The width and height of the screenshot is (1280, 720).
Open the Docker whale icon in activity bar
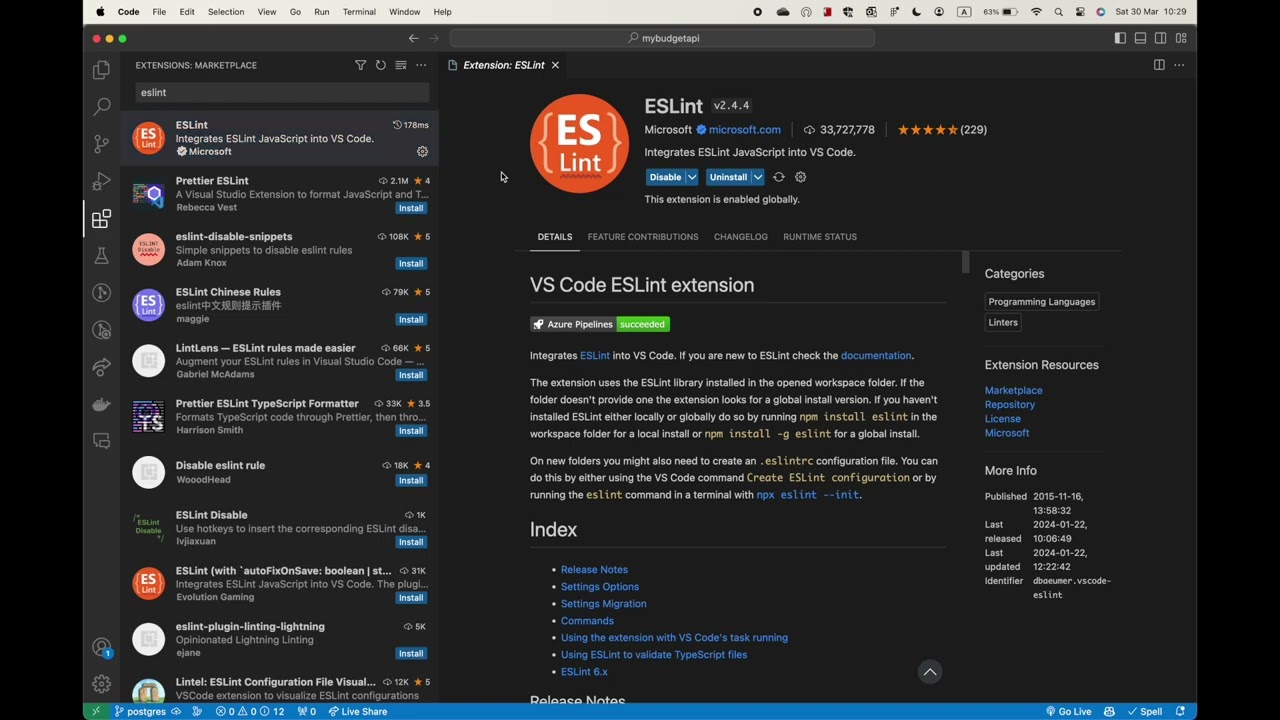[101, 404]
